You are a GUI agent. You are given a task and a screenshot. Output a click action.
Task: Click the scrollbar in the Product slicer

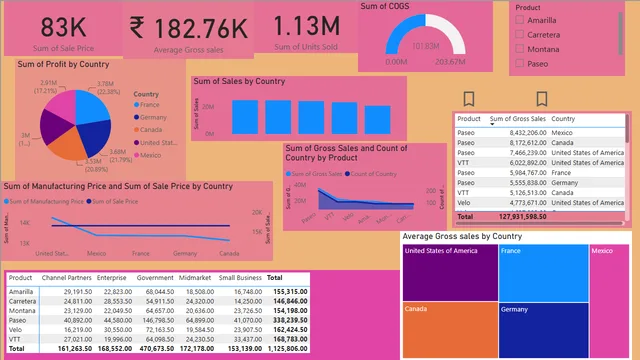click(x=620, y=33)
